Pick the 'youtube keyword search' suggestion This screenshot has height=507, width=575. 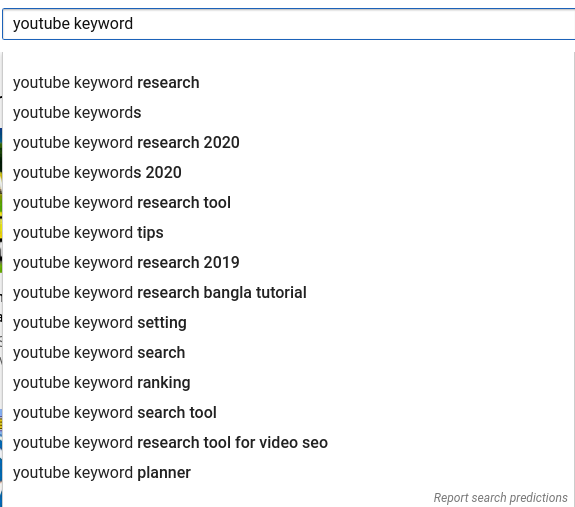[289, 353]
